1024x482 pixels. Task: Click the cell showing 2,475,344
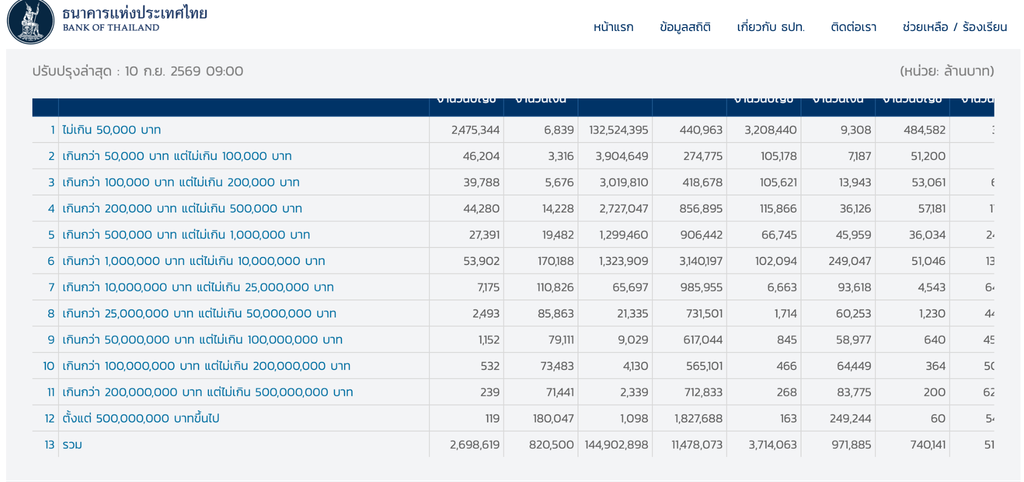pos(475,130)
